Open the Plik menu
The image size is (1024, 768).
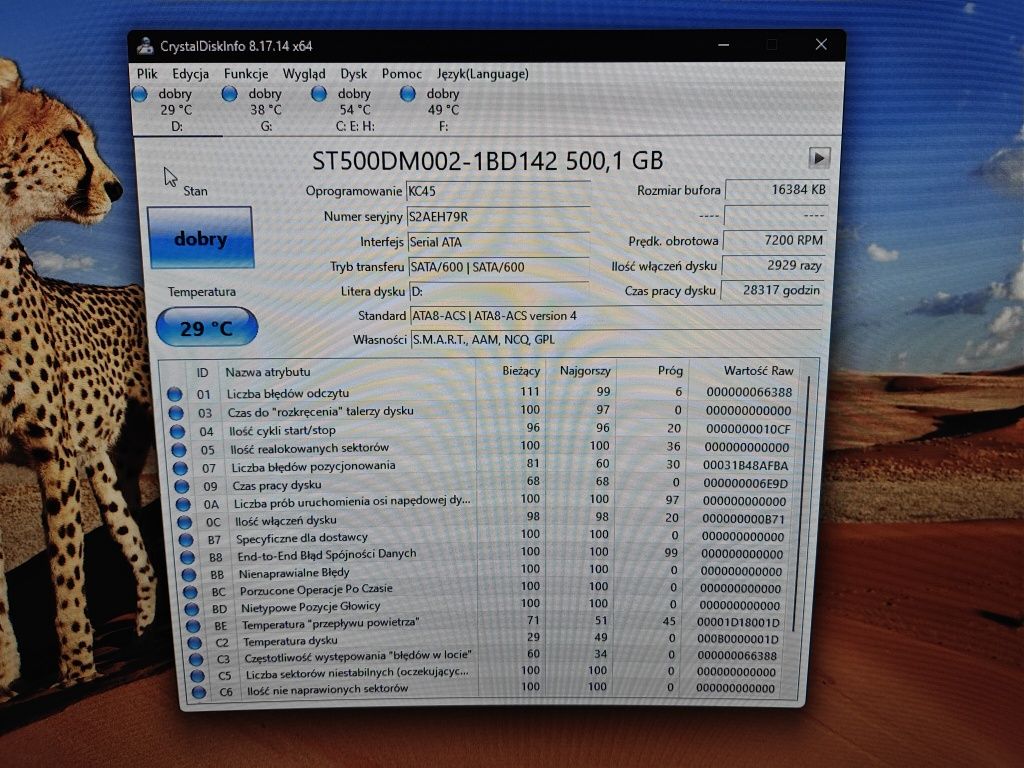pyautogui.click(x=147, y=74)
